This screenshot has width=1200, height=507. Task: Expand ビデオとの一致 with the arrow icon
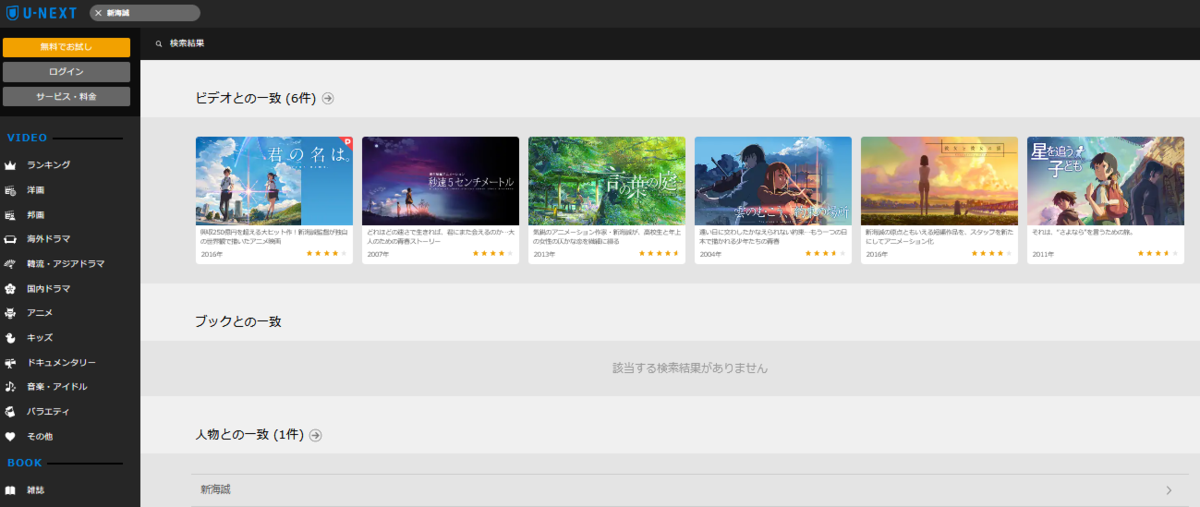pos(327,98)
